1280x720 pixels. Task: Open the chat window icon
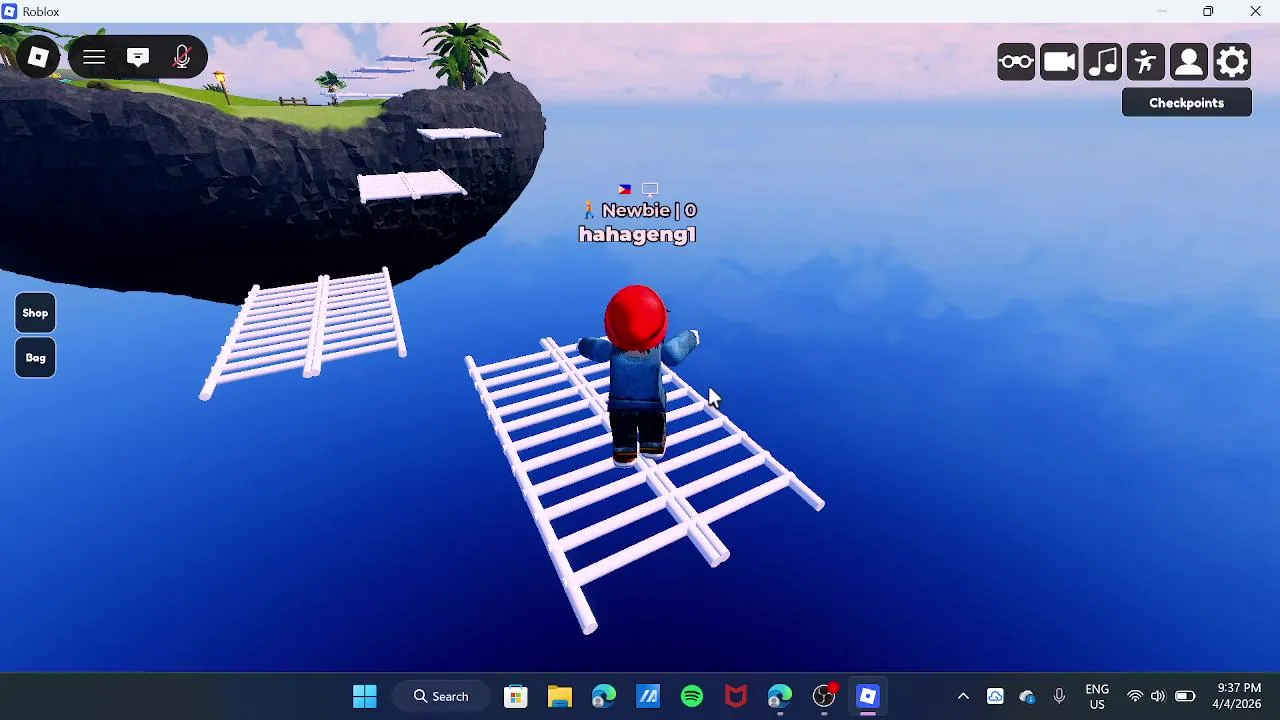click(138, 58)
